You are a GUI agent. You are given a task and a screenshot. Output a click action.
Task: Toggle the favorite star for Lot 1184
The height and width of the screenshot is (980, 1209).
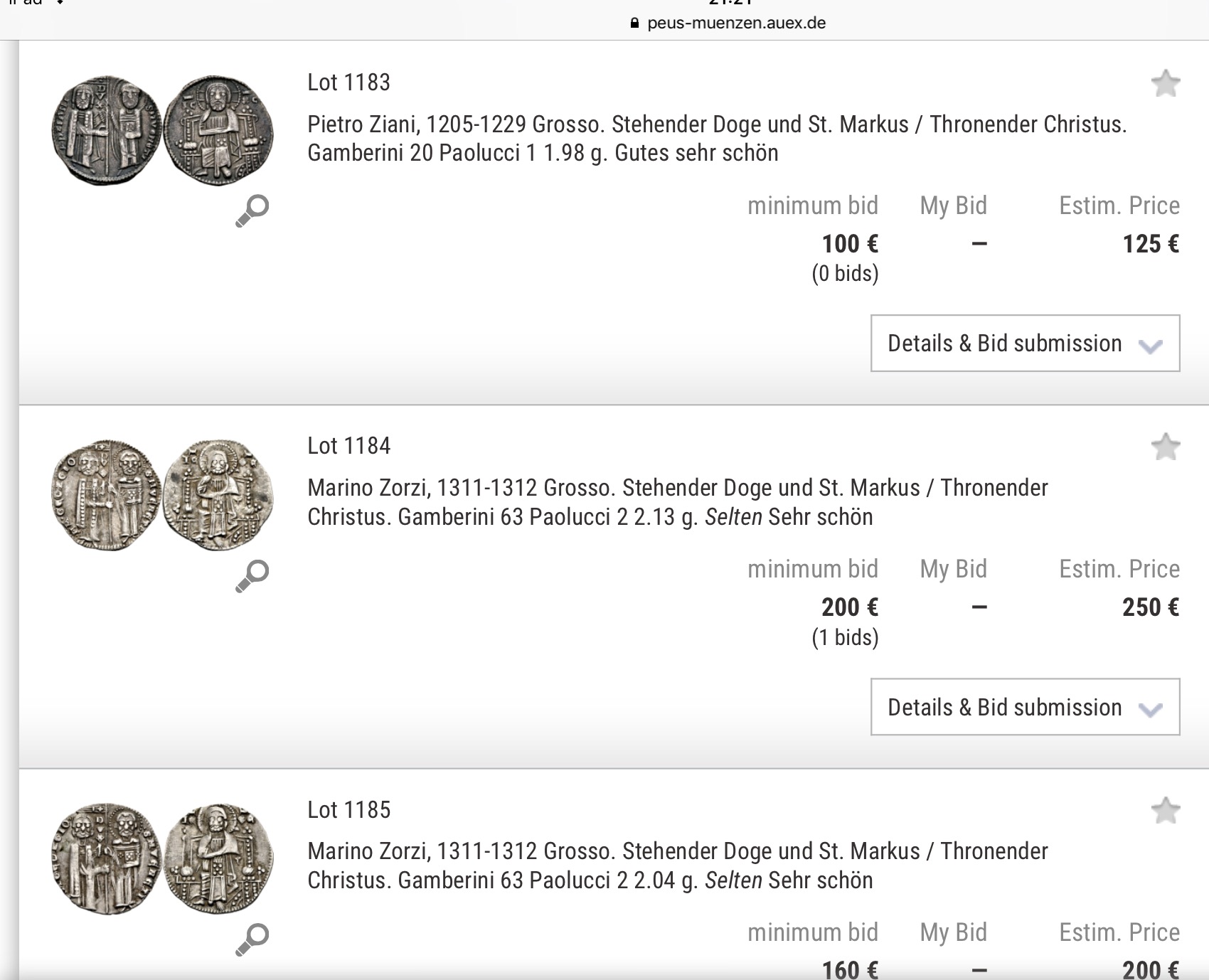coord(1166,447)
